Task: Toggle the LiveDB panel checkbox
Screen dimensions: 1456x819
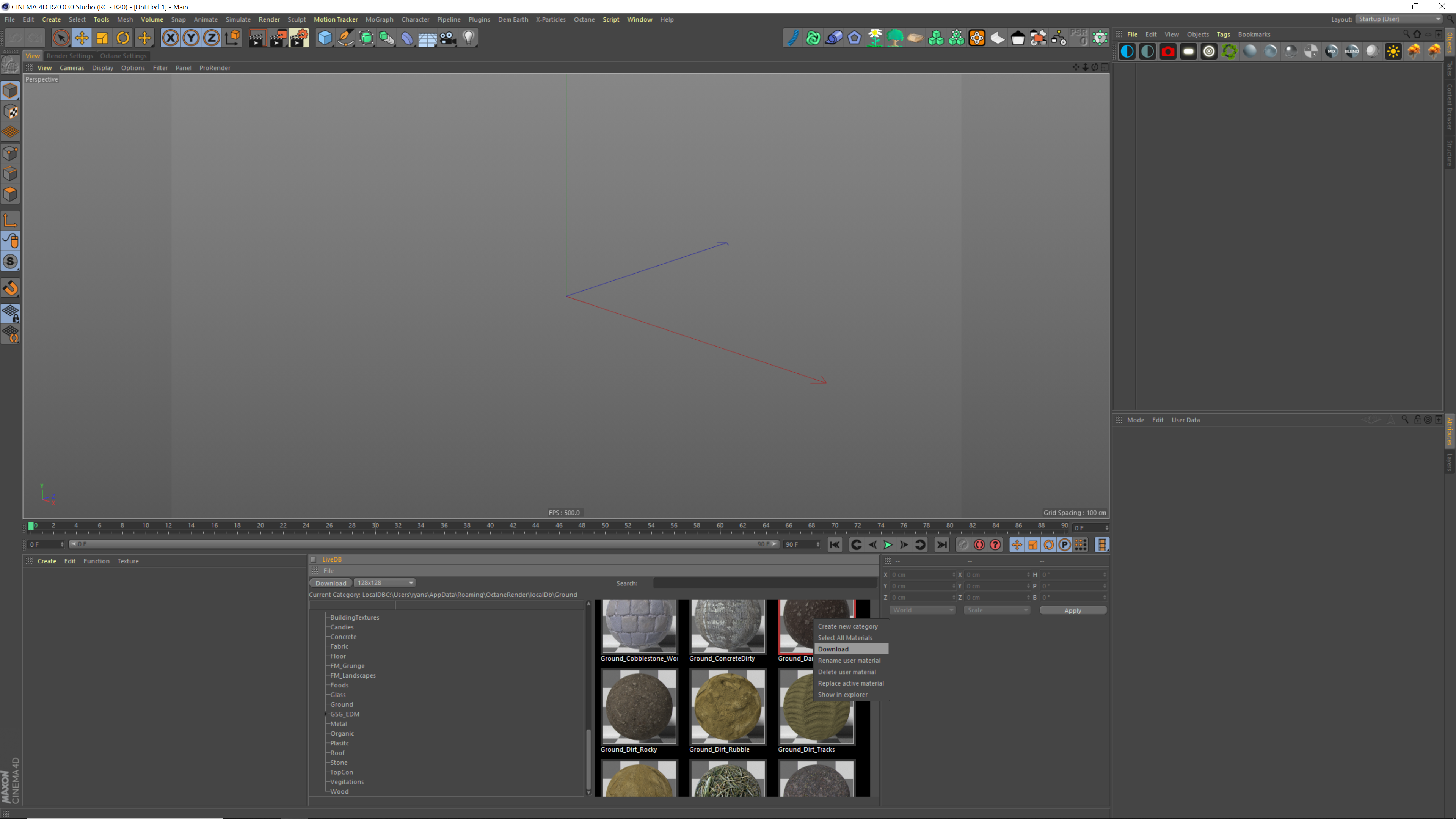Action: 314,560
